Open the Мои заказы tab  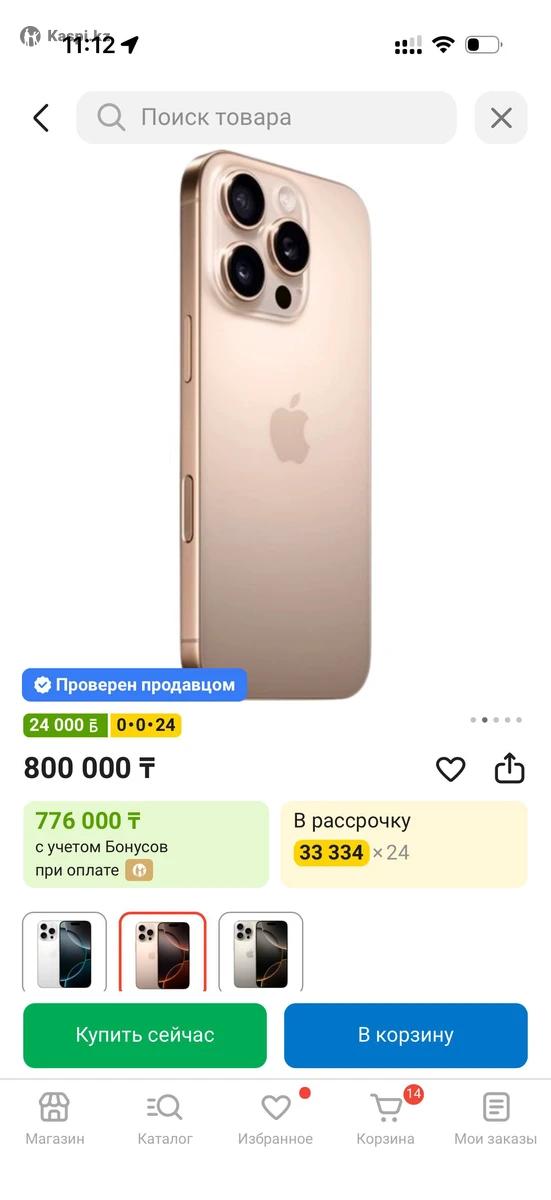coord(496,1119)
